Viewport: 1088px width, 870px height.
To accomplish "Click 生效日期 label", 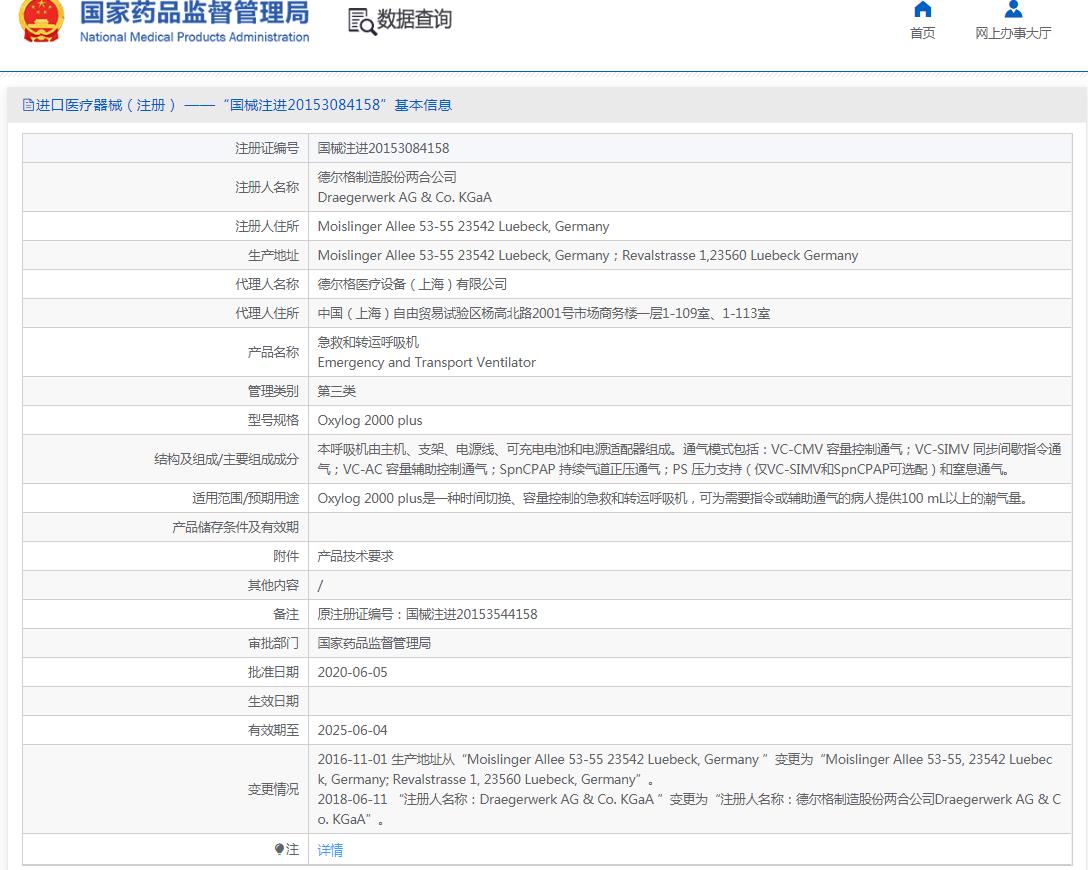I will [273, 701].
